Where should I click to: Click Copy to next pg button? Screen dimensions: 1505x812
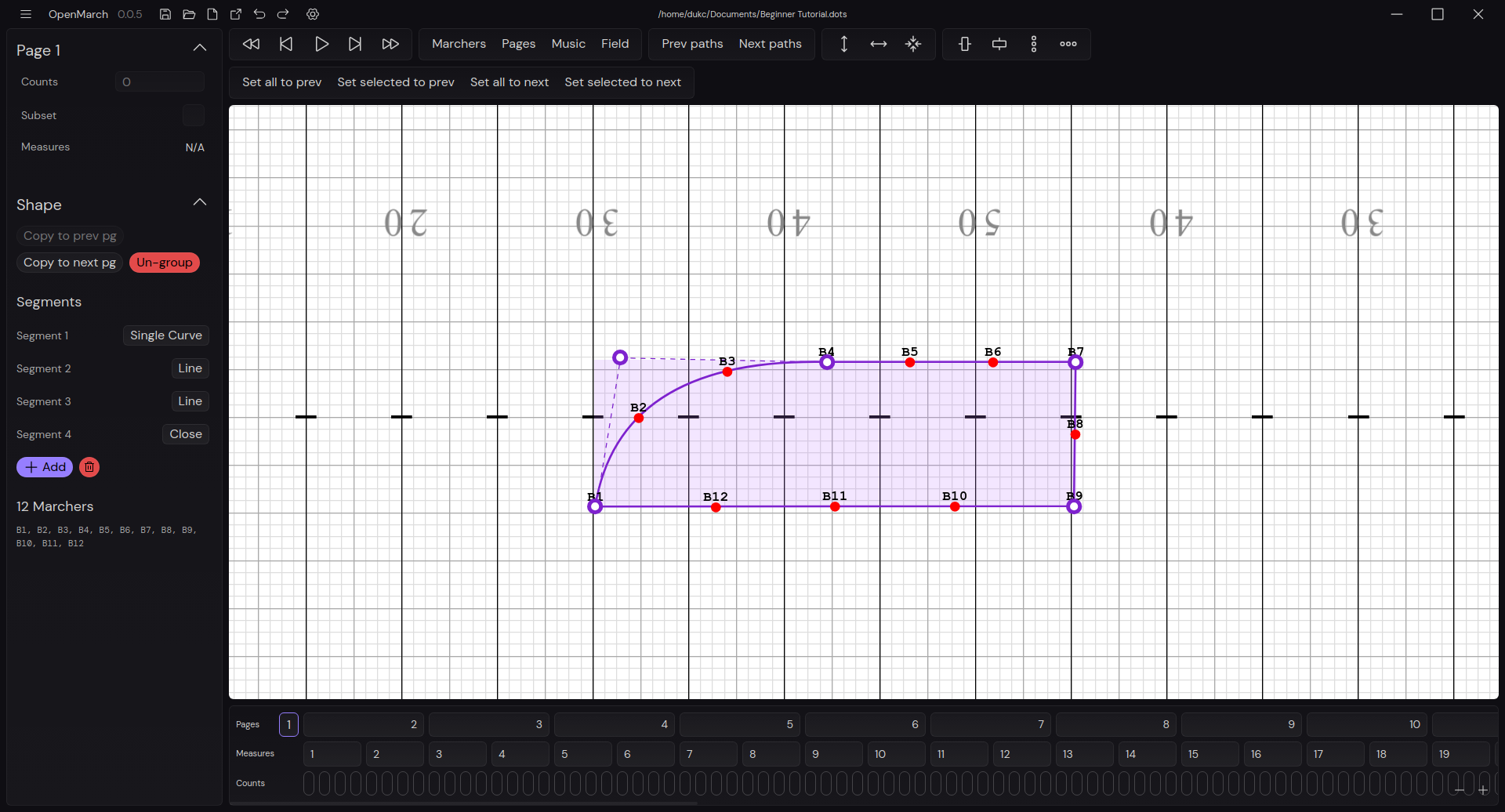pos(70,263)
